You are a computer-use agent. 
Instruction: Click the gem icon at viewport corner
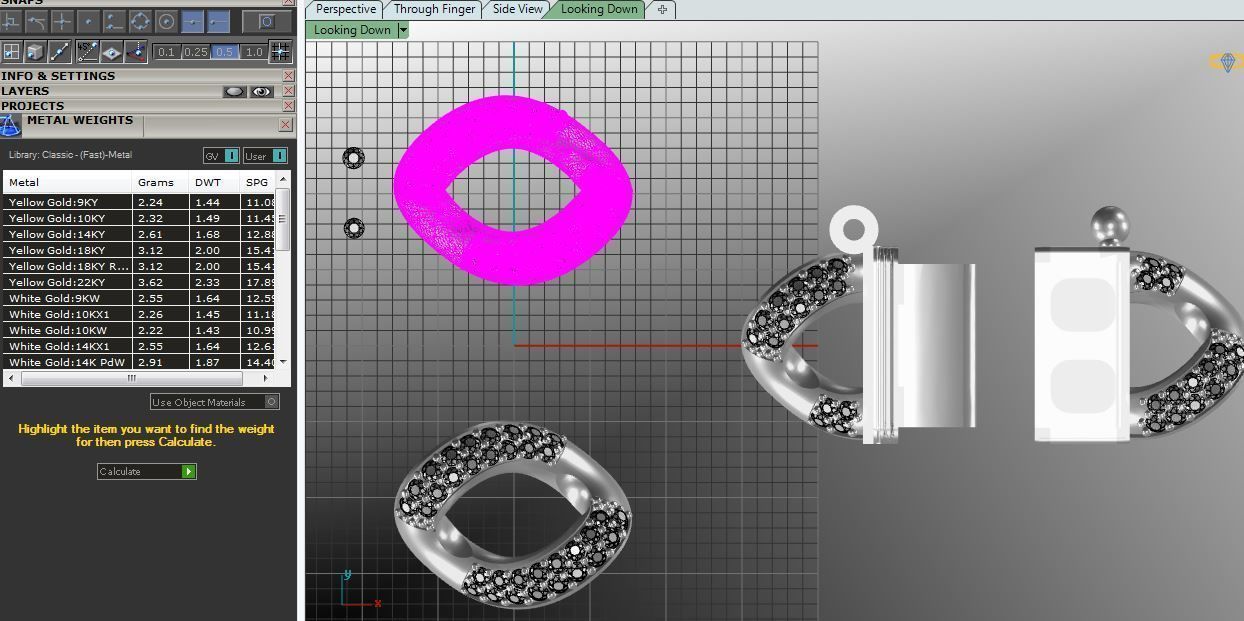[x=1227, y=62]
